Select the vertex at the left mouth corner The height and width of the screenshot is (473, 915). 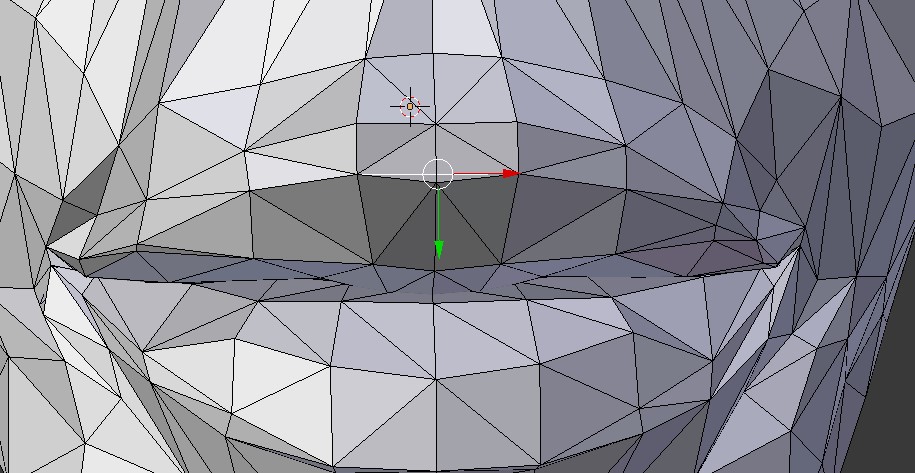click(48, 248)
